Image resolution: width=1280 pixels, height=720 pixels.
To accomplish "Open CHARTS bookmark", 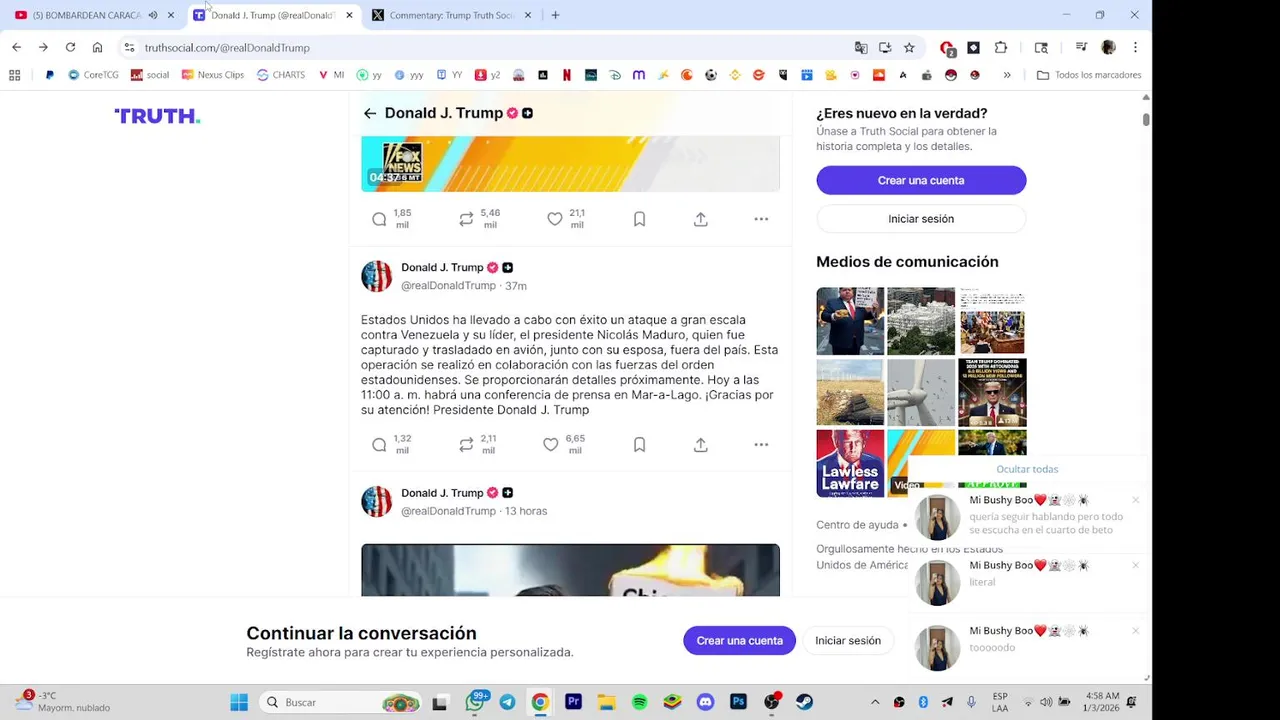I will [x=281, y=75].
